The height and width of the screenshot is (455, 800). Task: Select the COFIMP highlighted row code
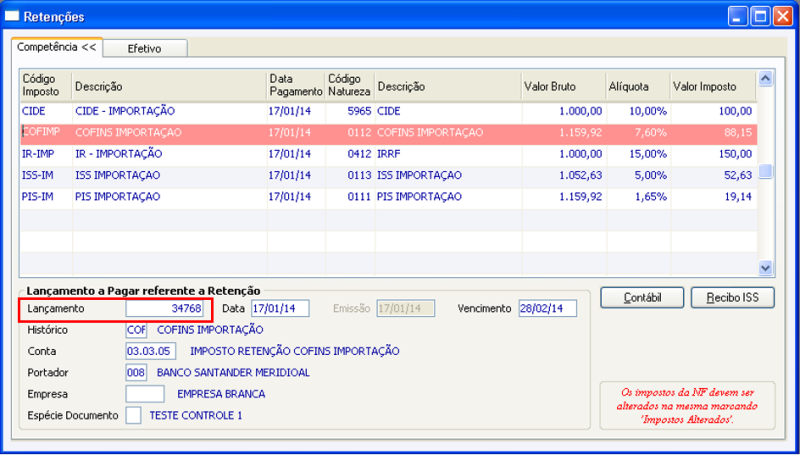pyautogui.click(x=46, y=133)
